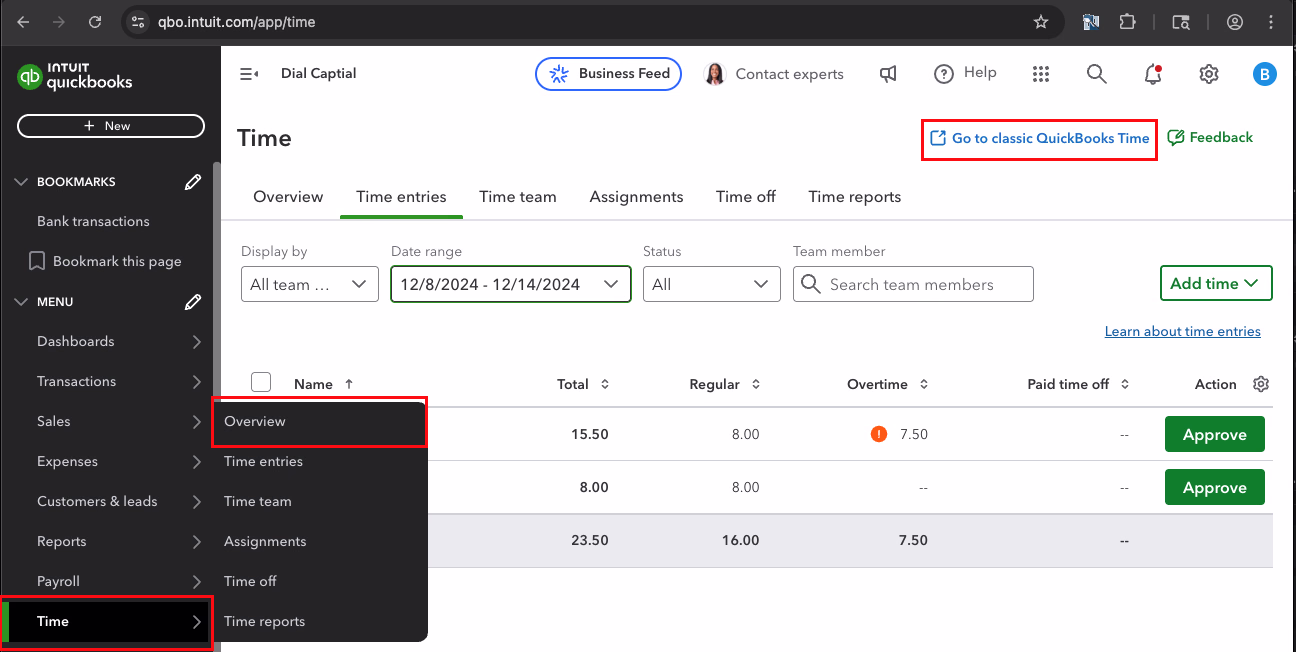Image resolution: width=1296 pixels, height=652 pixels.
Task: Click the search magnifier icon in header
Action: point(1097,73)
